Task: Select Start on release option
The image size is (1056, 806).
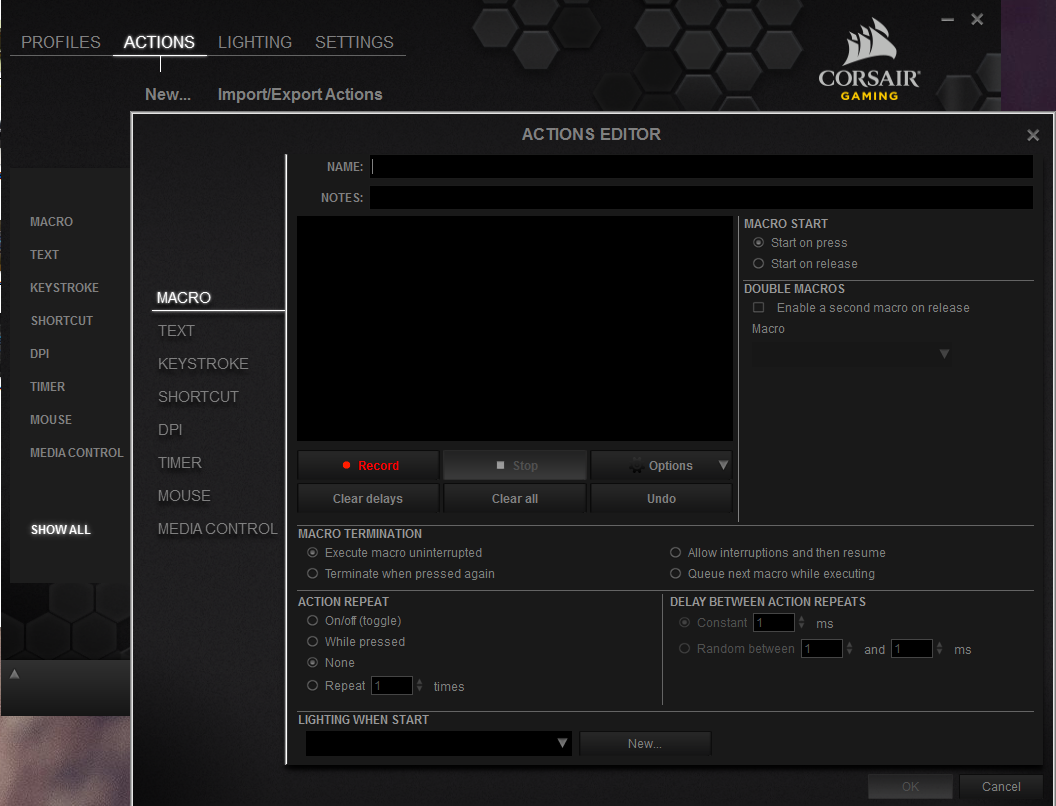Action: click(x=758, y=263)
